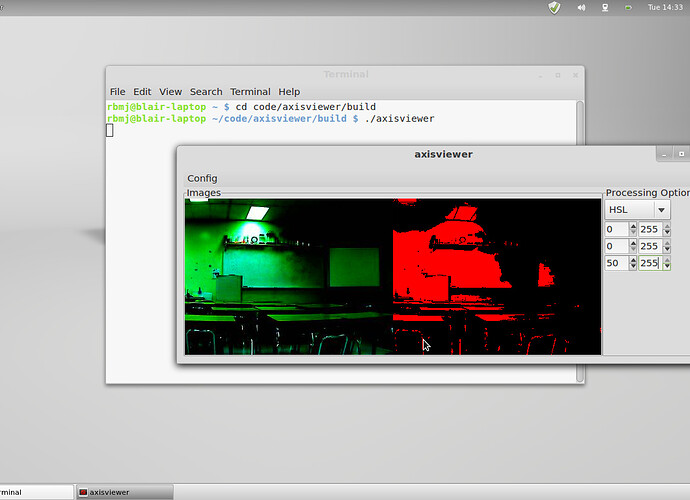The width and height of the screenshot is (690, 500).
Task: Decrease the third row maximum value with down arrow
Action: [667, 266]
